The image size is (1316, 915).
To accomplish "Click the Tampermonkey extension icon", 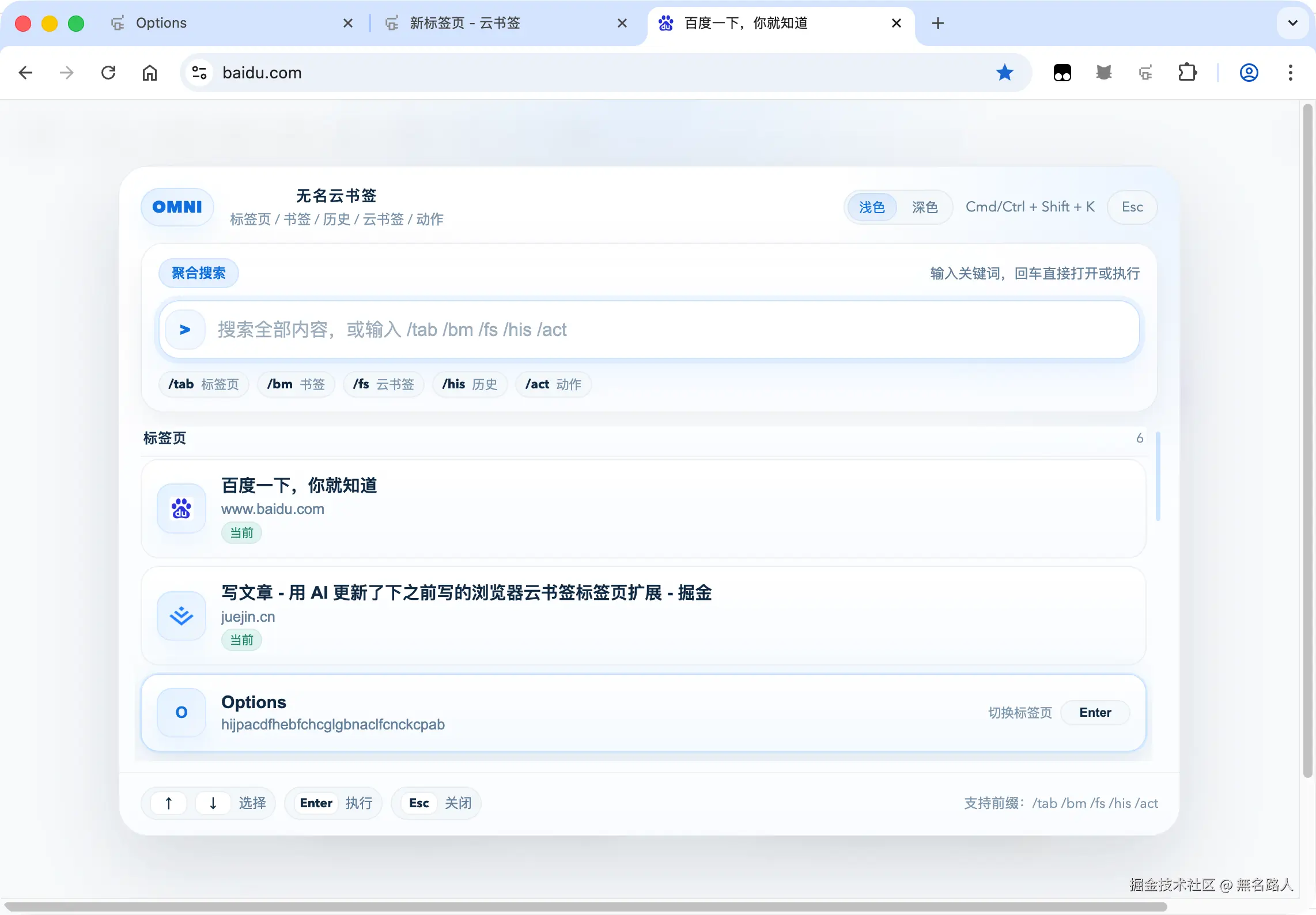I will pos(1062,73).
